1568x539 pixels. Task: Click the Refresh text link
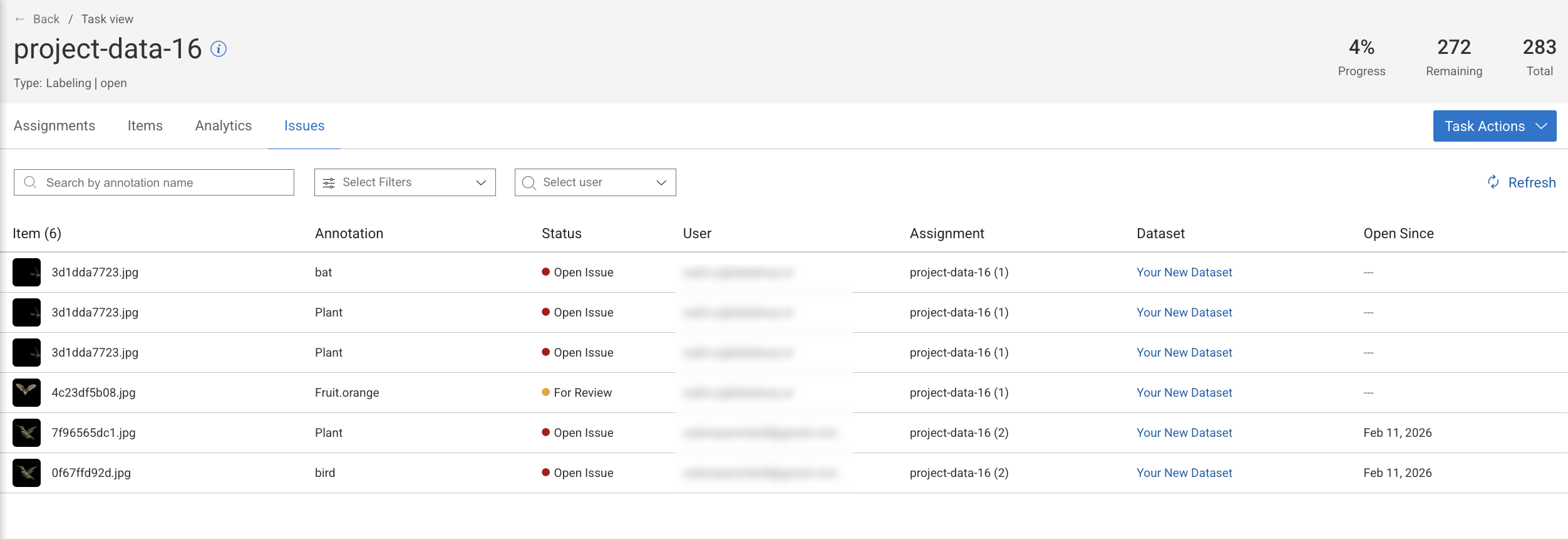1532,182
